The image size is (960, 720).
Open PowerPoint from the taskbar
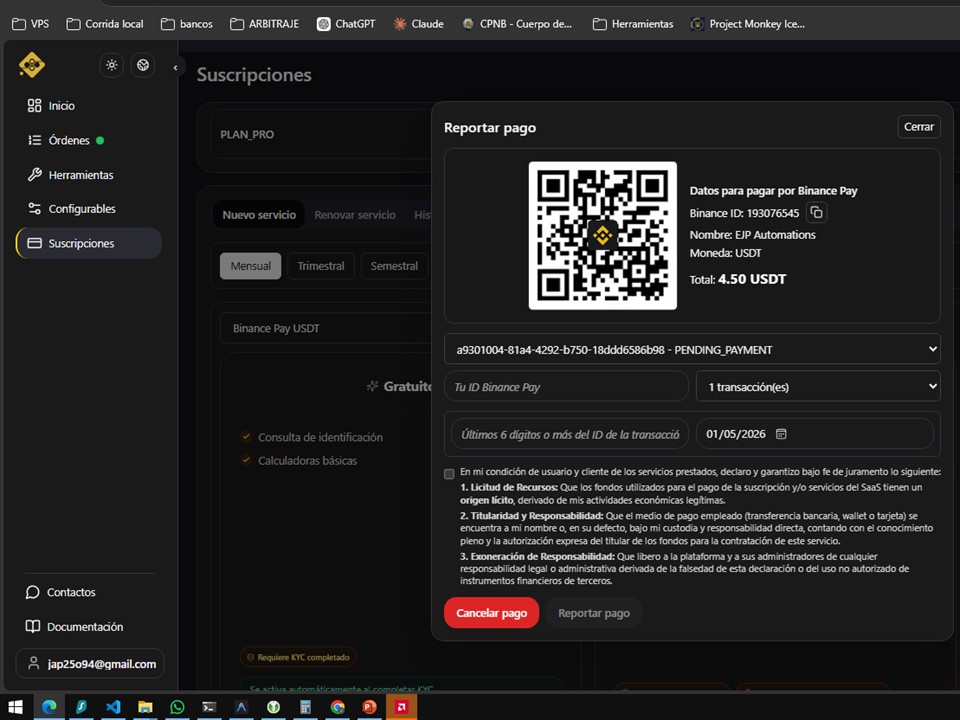coord(369,707)
